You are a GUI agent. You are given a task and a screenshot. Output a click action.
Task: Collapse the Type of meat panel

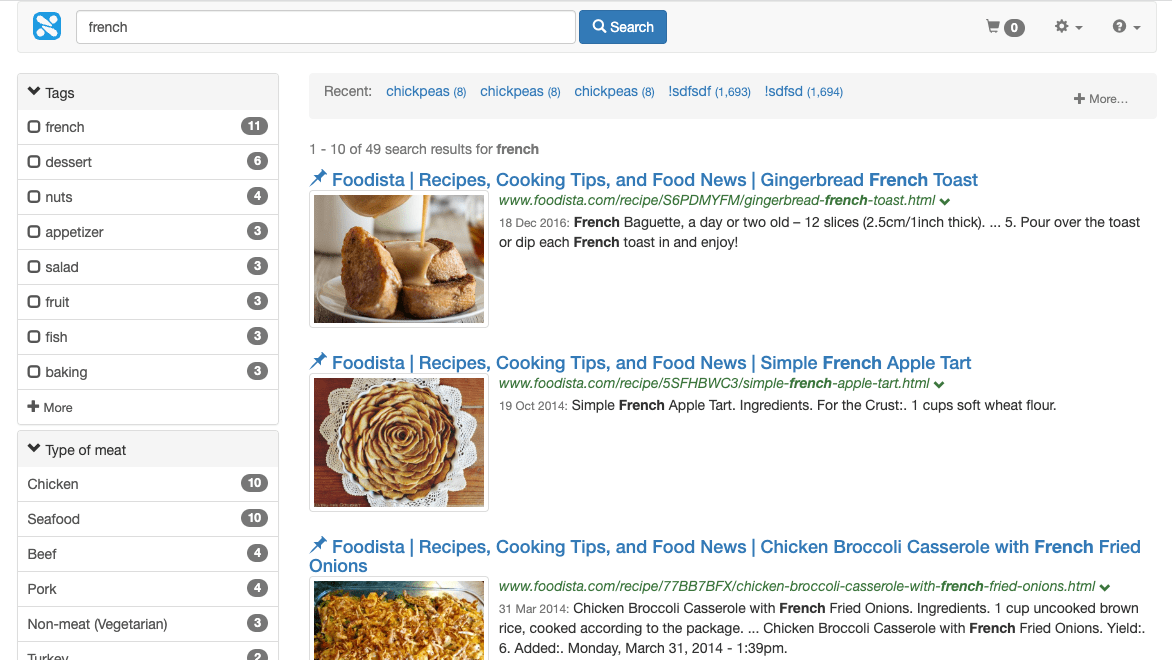[34, 449]
